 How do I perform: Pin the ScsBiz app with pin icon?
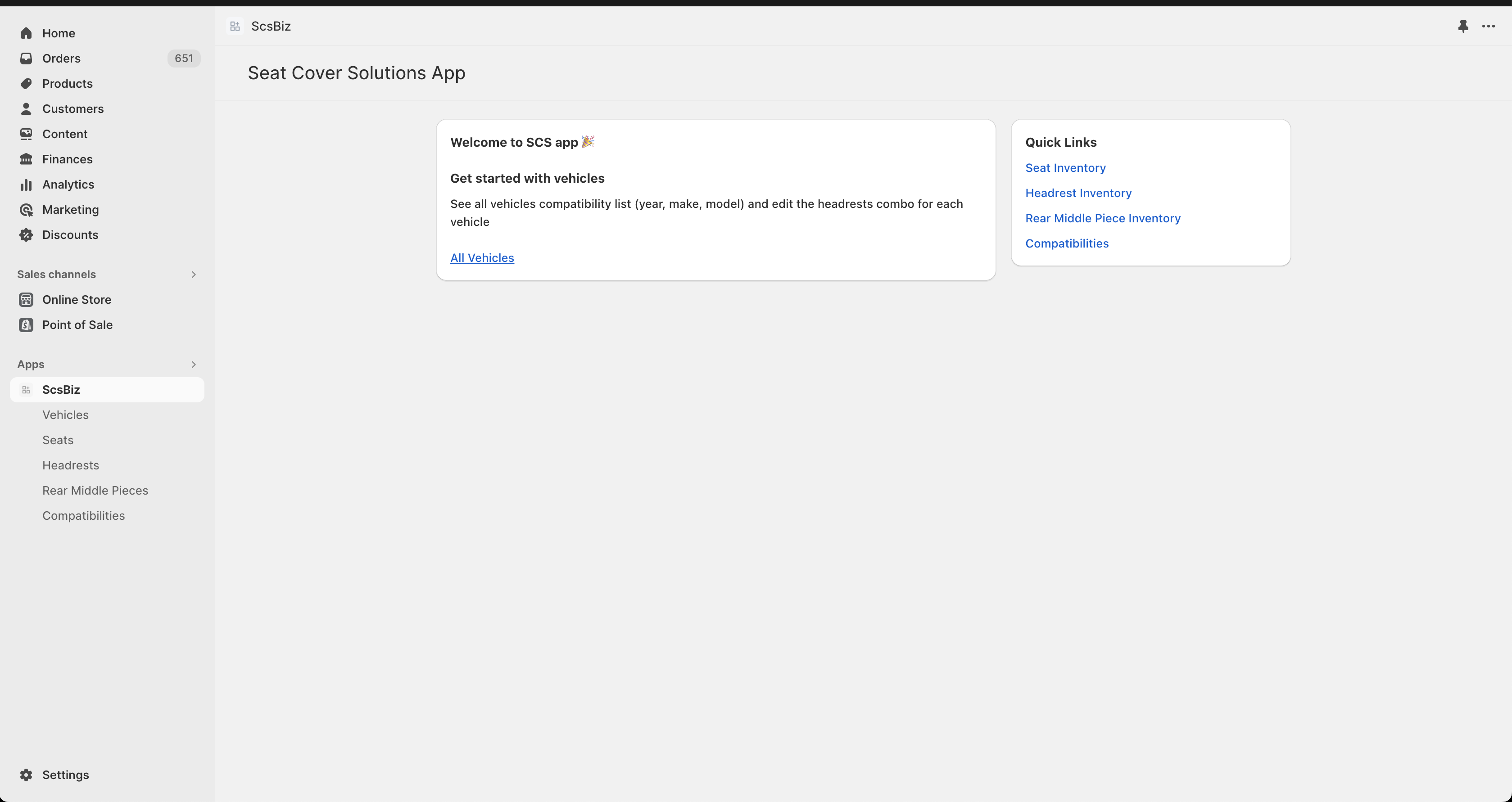point(1462,27)
